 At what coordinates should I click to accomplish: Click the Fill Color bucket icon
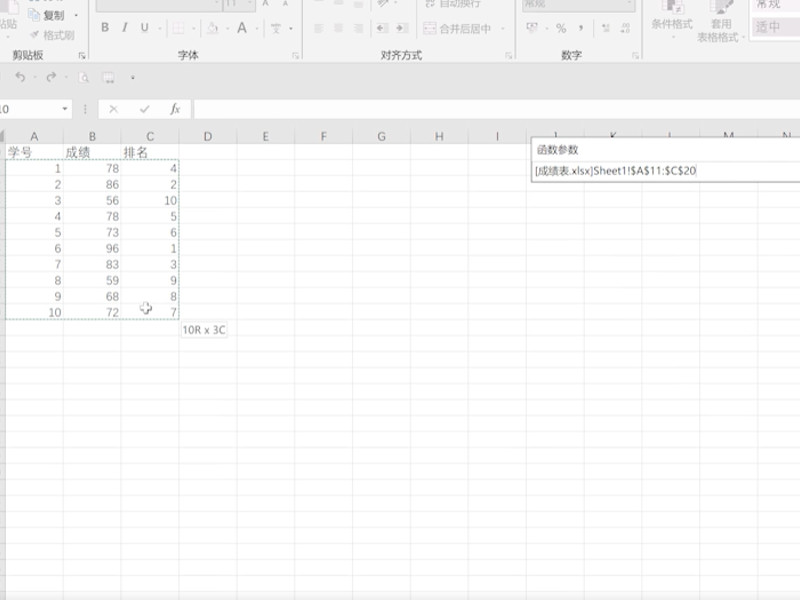click(213, 27)
